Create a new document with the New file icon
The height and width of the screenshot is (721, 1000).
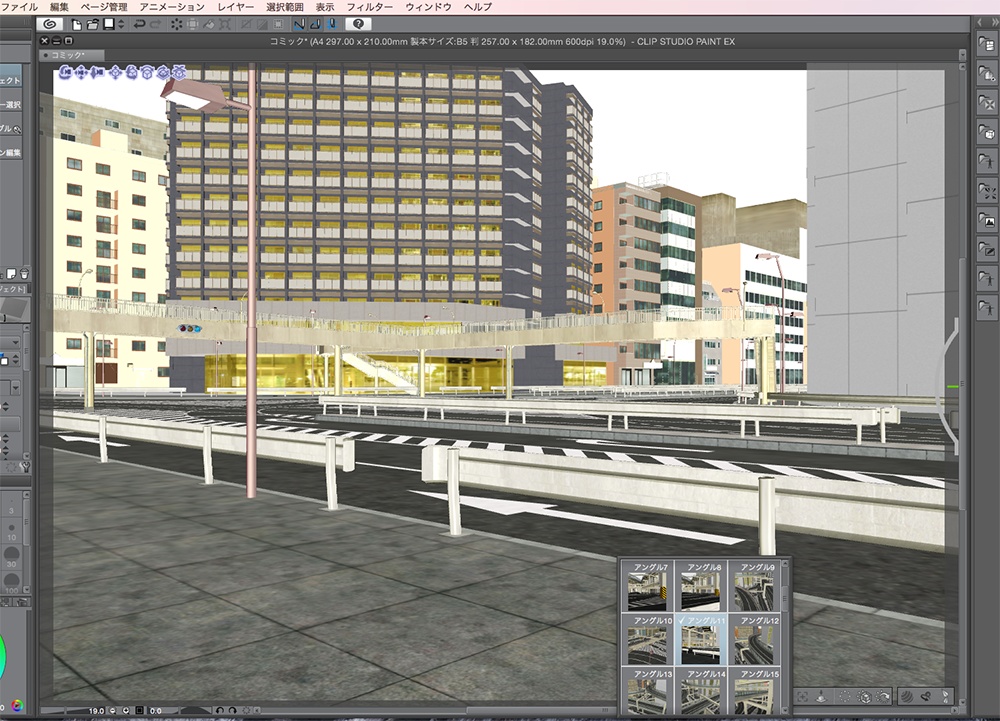78,23
